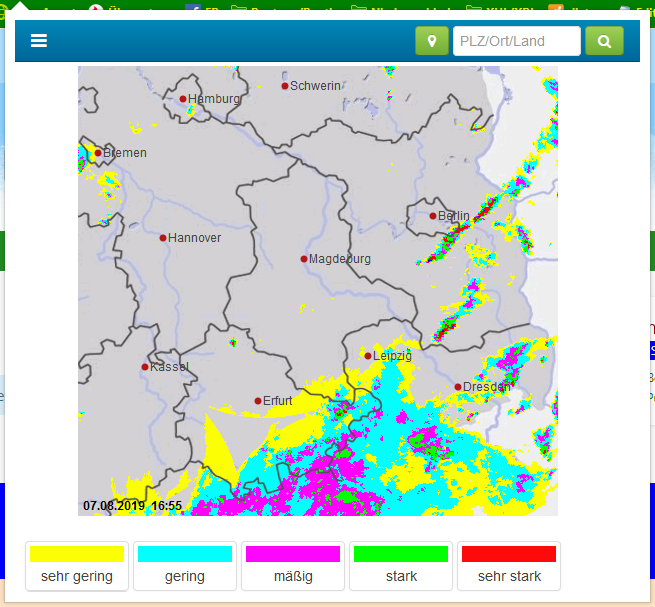Click the Kassel map marker

[x=145, y=367]
